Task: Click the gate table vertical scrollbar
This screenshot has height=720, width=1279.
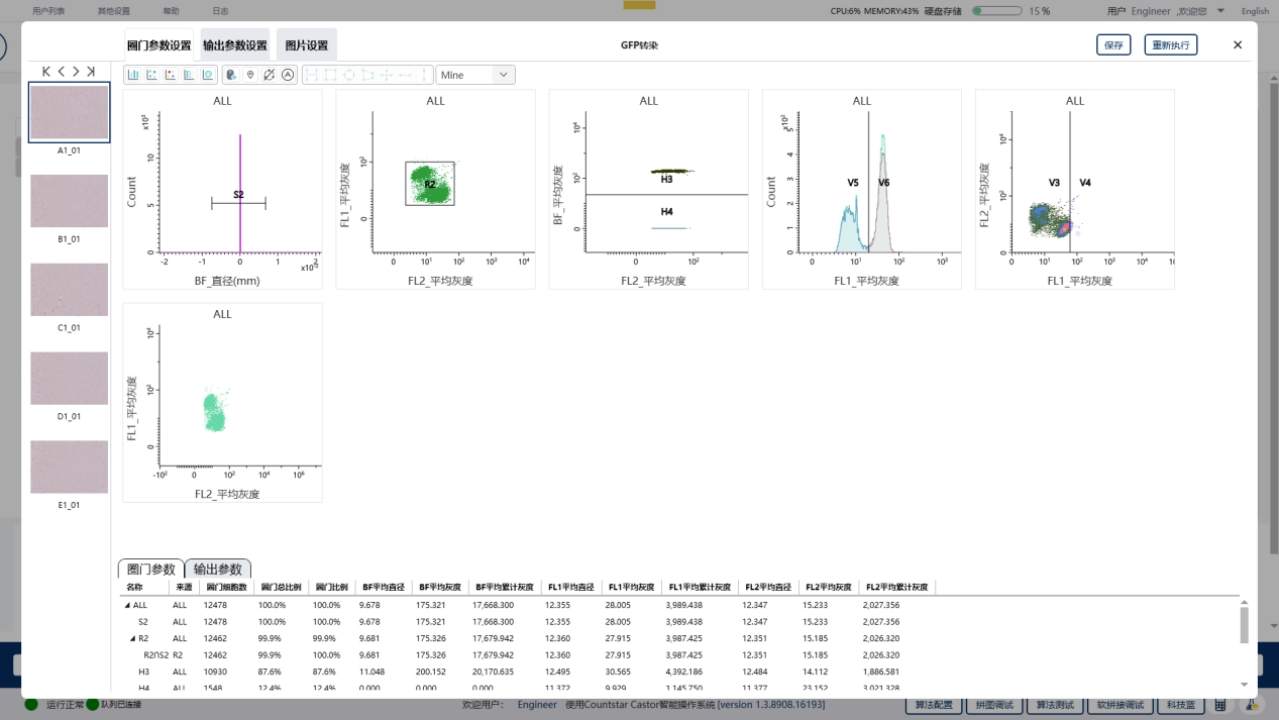Action: point(1244,625)
